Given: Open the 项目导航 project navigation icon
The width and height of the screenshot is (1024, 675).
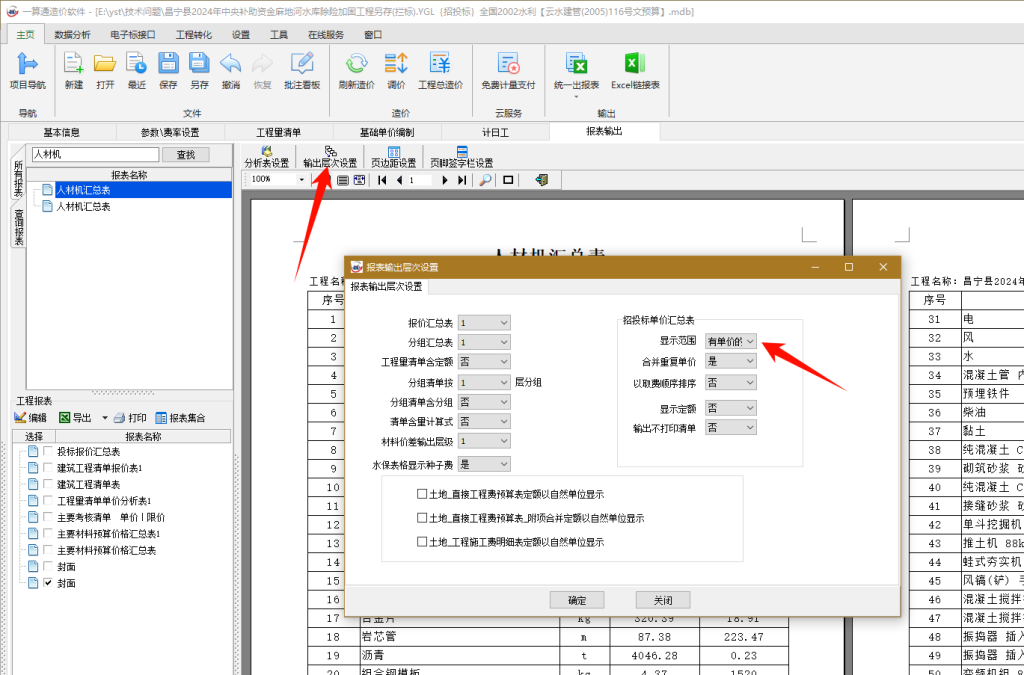Looking at the screenshot, I should [27, 64].
